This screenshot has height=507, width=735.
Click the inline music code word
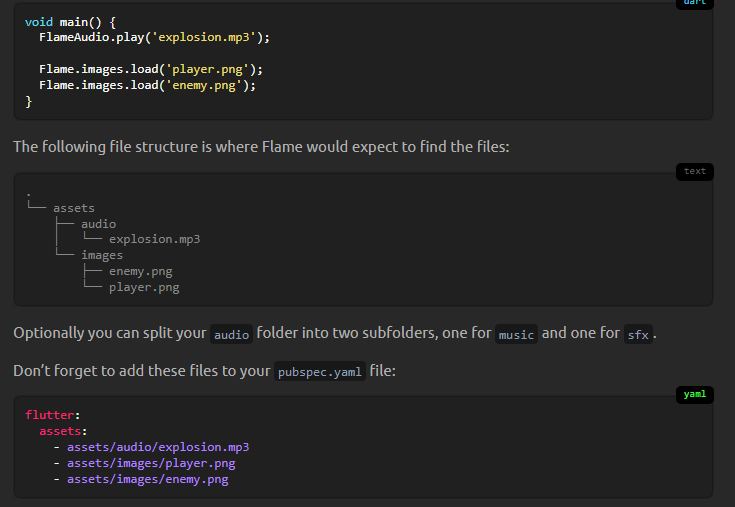517,335
